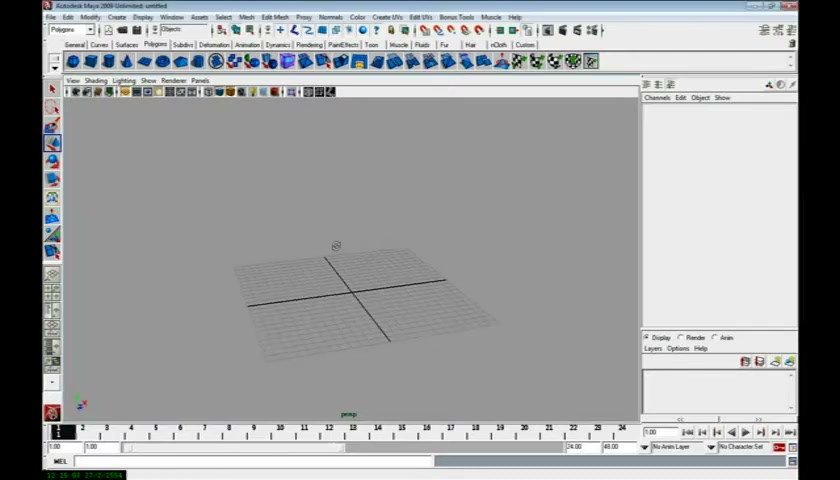Select by object type mode icon
The image size is (840, 480).
(x=236, y=30)
